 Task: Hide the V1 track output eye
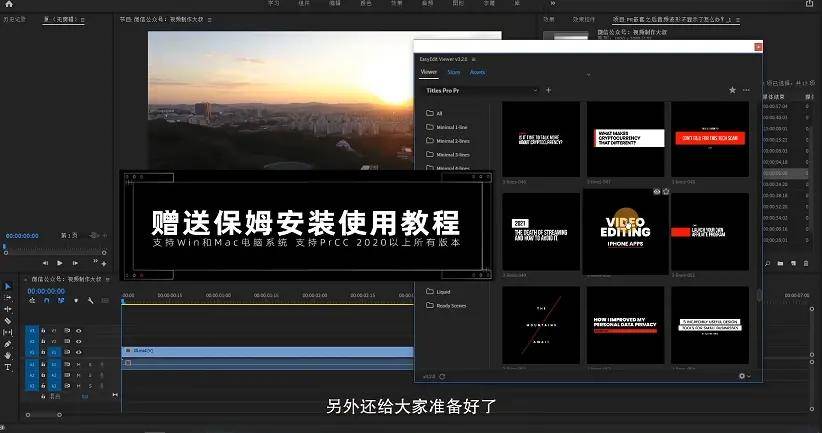tap(79, 352)
